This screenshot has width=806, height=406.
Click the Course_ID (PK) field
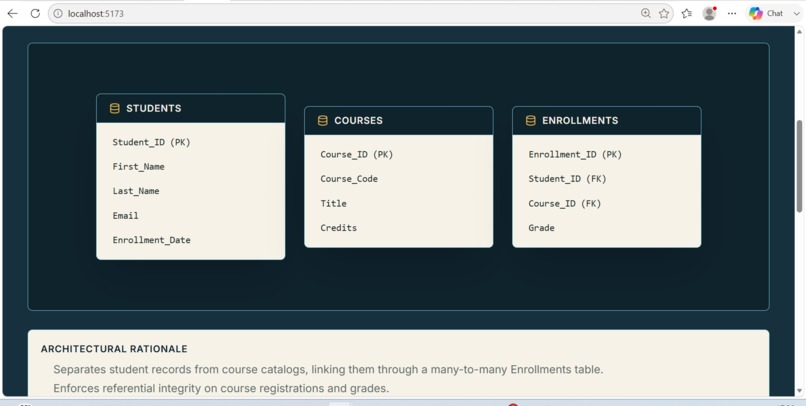coord(357,155)
